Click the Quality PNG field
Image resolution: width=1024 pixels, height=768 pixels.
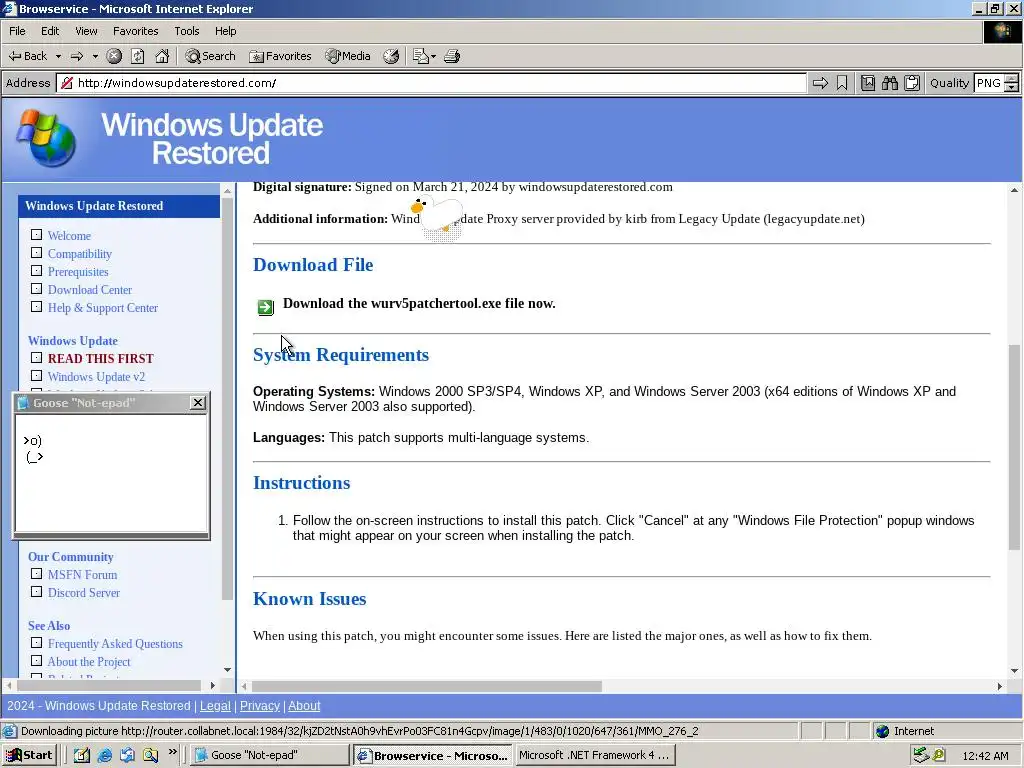point(988,83)
